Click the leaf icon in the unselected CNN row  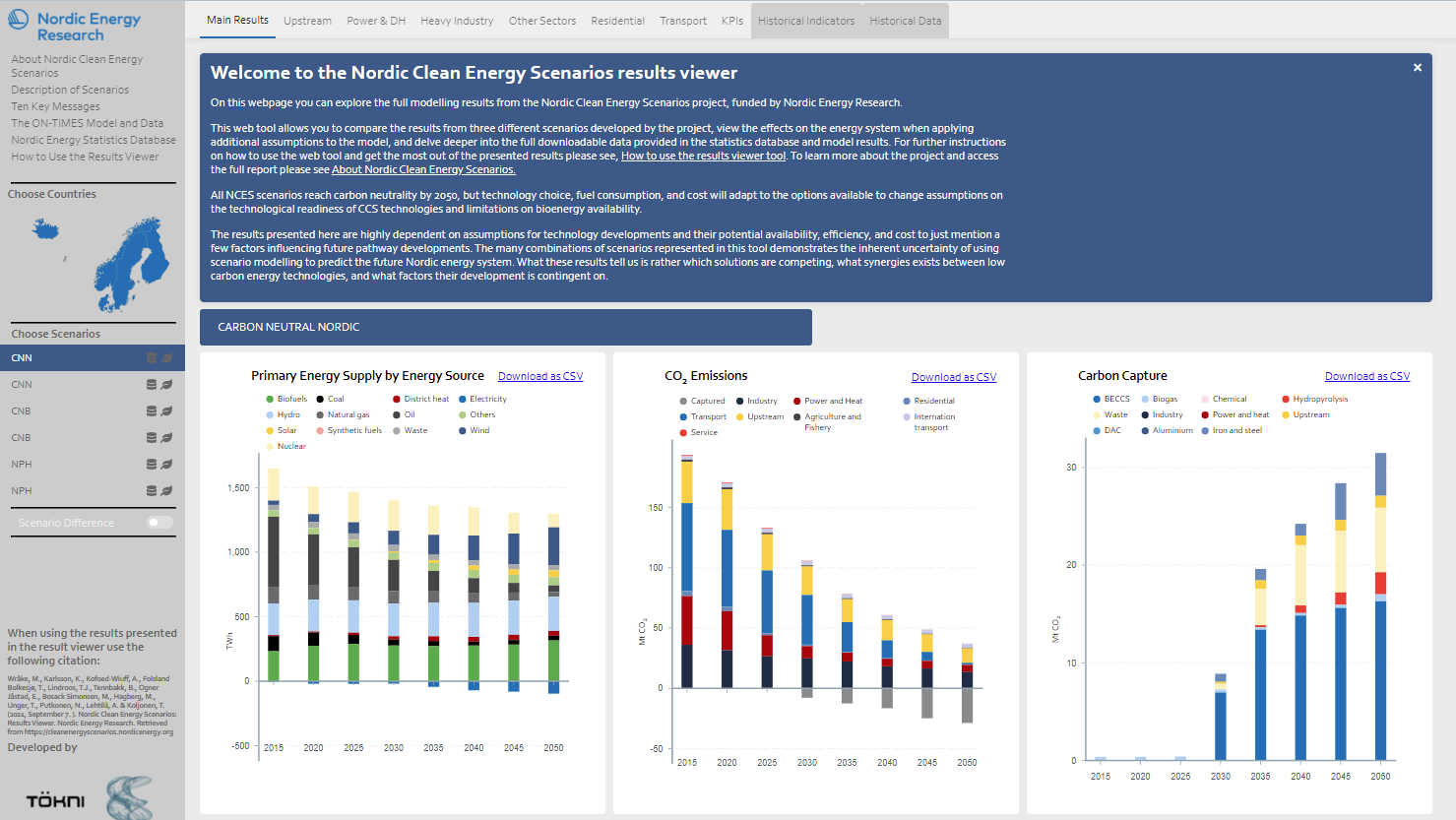(x=166, y=385)
